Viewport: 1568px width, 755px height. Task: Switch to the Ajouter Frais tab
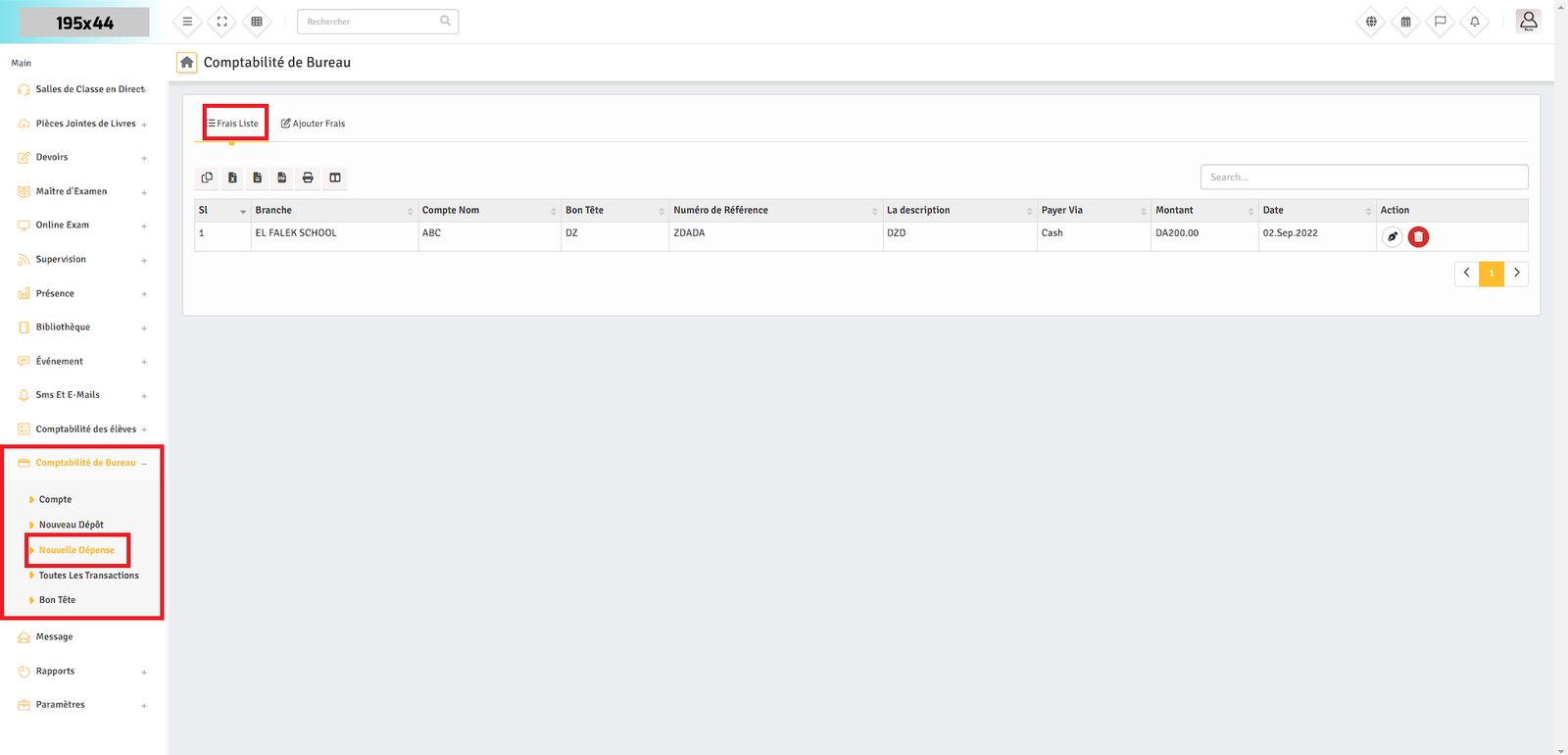tap(314, 124)
